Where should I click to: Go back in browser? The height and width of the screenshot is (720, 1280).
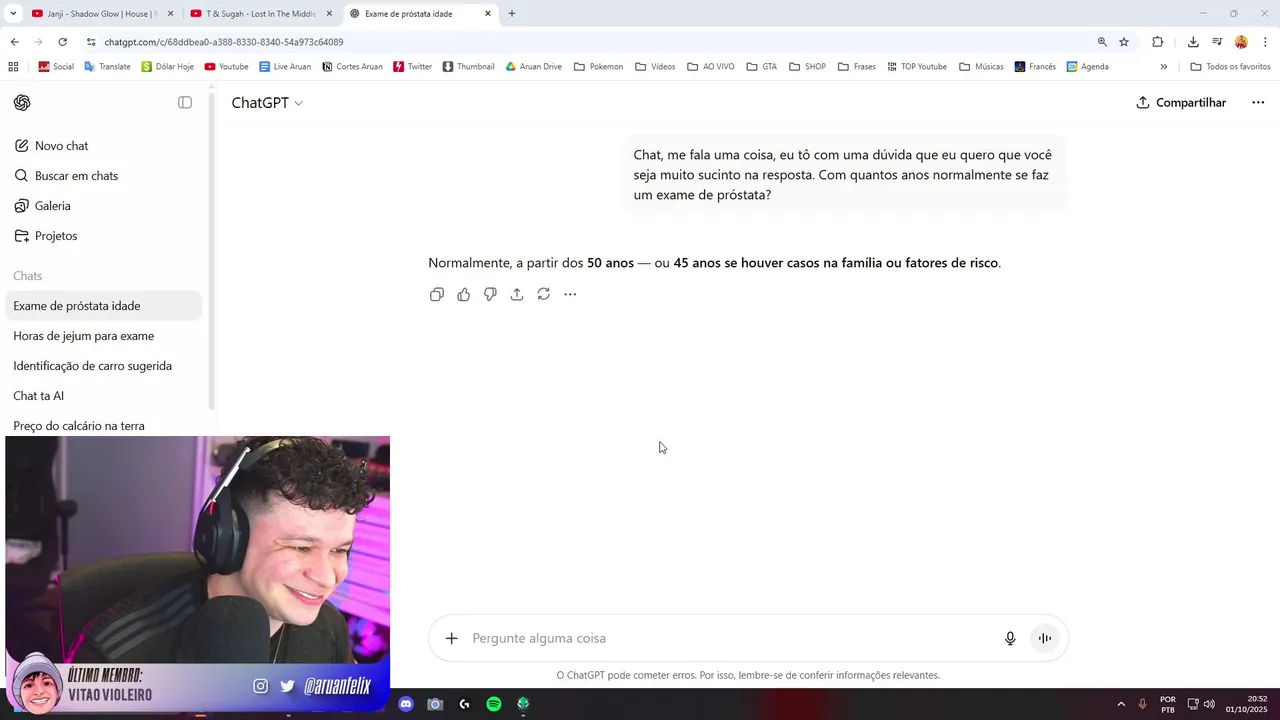coord(14,42)
